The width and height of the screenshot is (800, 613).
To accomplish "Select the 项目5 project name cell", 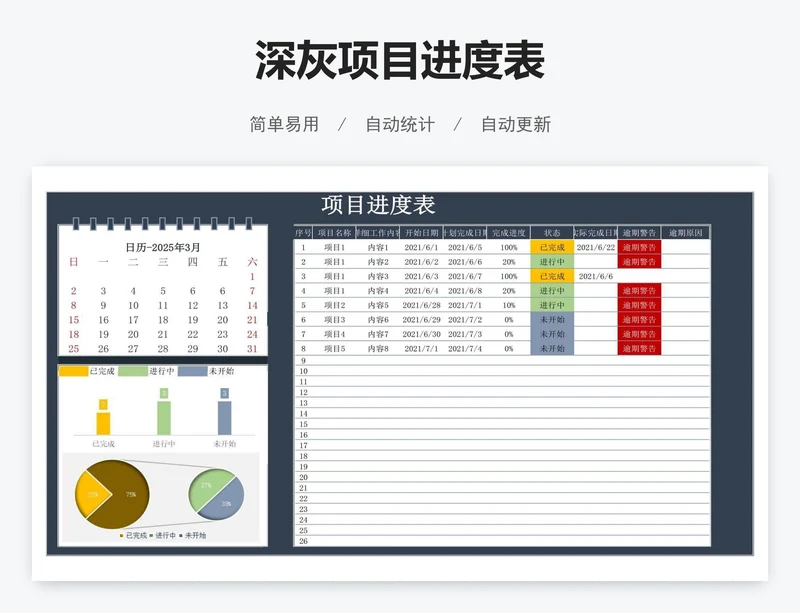I will 335,349.
